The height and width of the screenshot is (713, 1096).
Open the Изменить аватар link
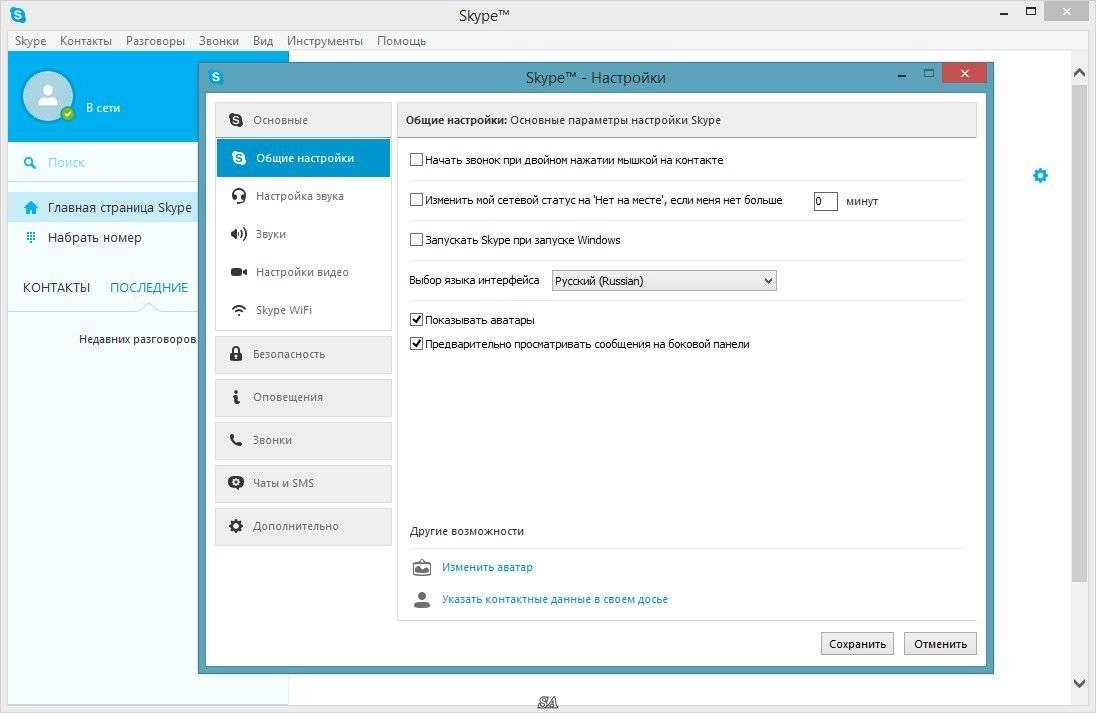click(x=487, y=568)
